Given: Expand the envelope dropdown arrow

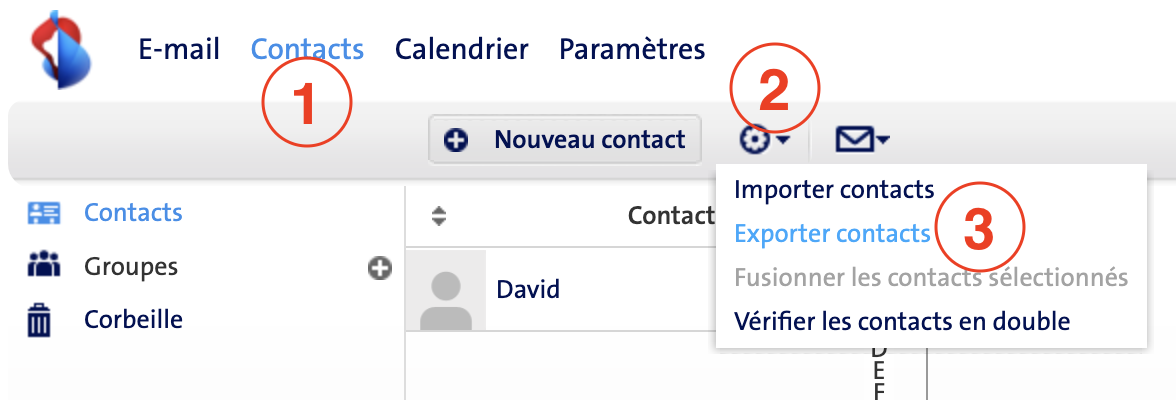Looking at the screenshot, I should [x=883, y=140].
